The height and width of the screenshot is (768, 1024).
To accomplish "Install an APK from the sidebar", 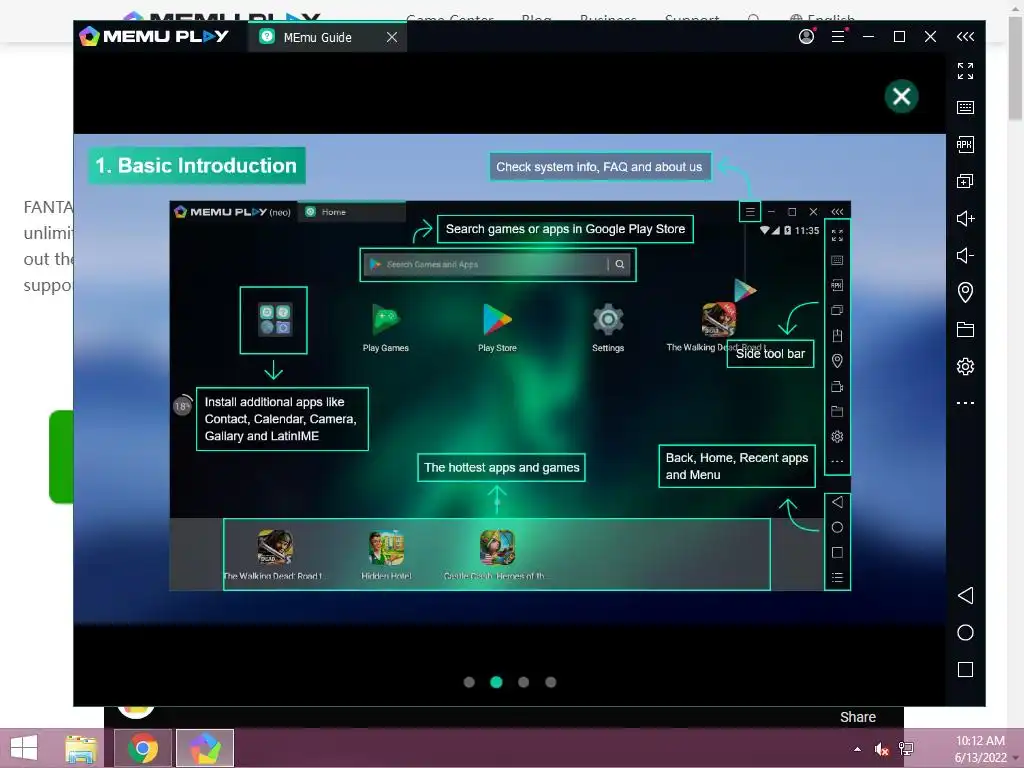I will click(x=965, y=144).
